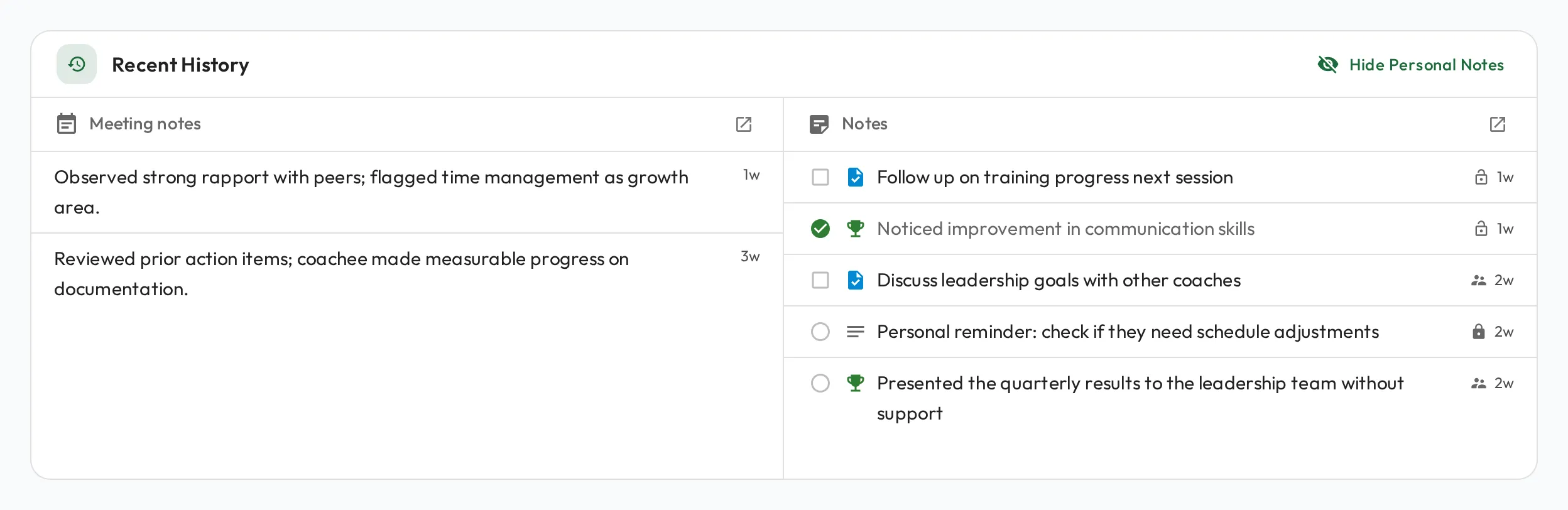Viewport: 1568px width, 510px height.
Task: Open the time management meeting note
Action: [x=407, y=192]
